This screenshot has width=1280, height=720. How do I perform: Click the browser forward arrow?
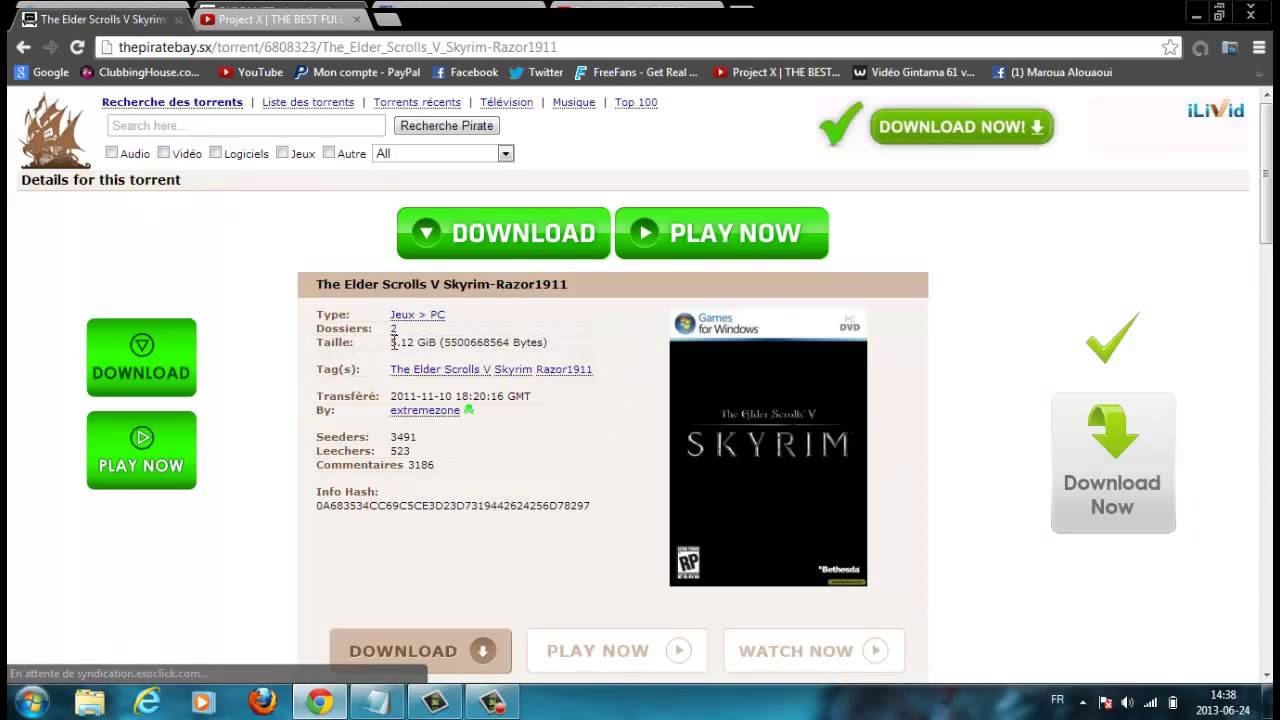pyautogui.click(x=50, y=47)
